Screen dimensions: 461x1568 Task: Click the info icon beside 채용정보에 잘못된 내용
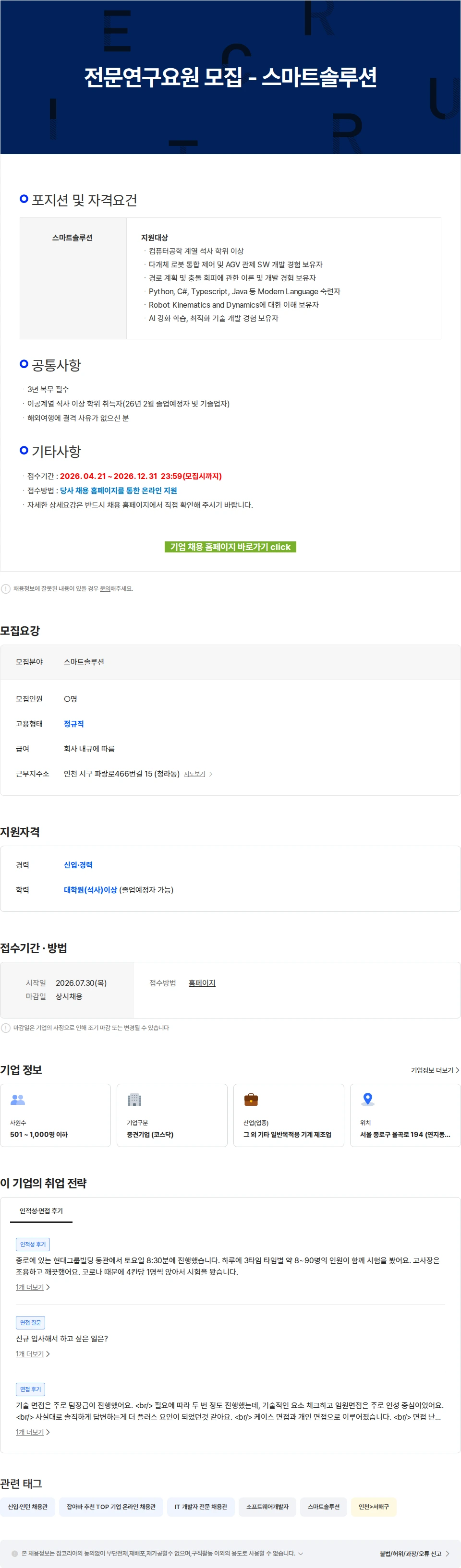point(5,588)
